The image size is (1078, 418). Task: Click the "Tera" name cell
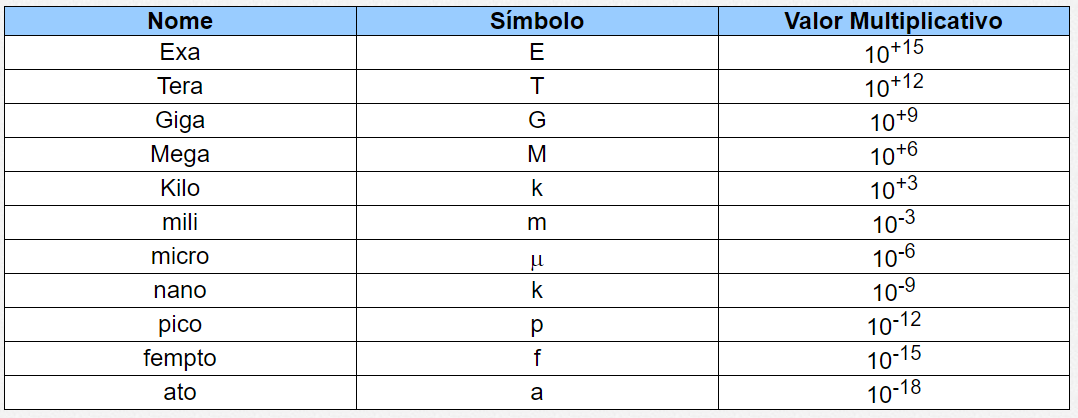[180, 87]
